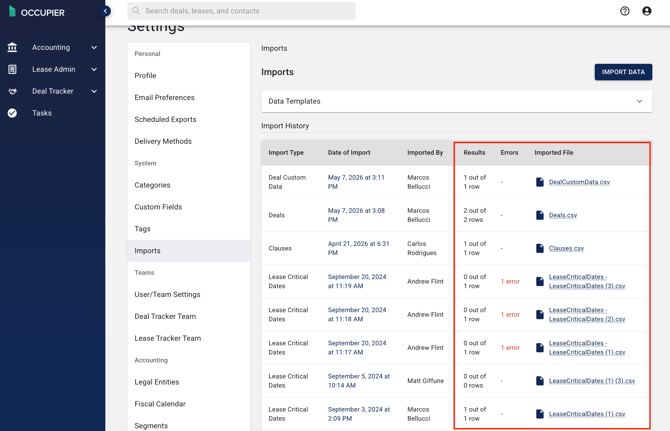Click 'May 7, 2026 at 3:11 PM' date

(x=356, y=182)
